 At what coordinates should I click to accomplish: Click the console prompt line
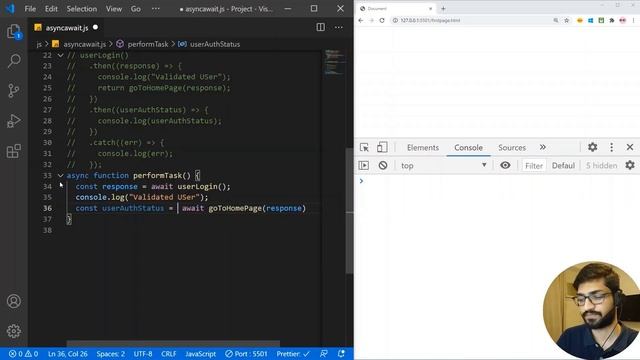pyautogui.click(x=497, y=181)
